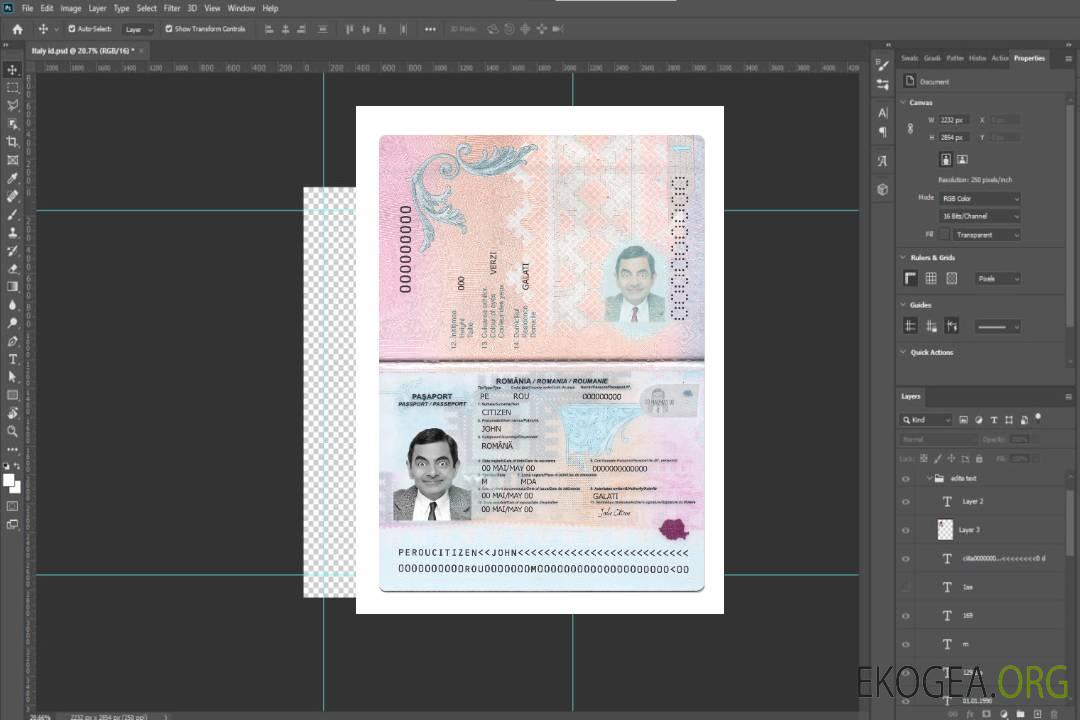Switch to the Properties tab

pos(1029,59)
